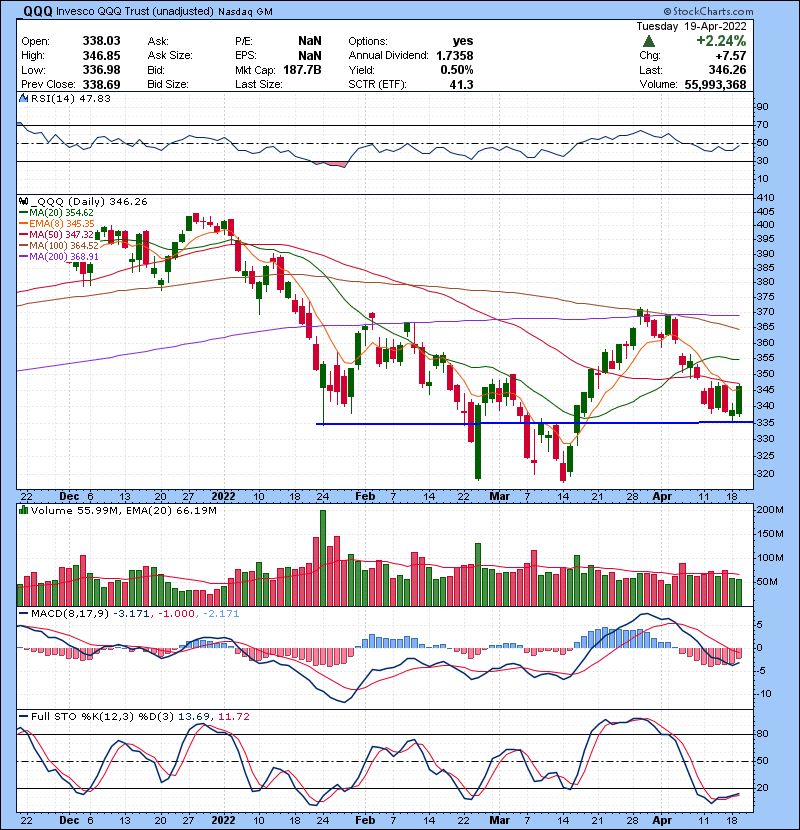Click the Volume 55.99M, EMA(20) label
Screen dimensions: 800x830
pyautogui.click(x=124, y=511)
